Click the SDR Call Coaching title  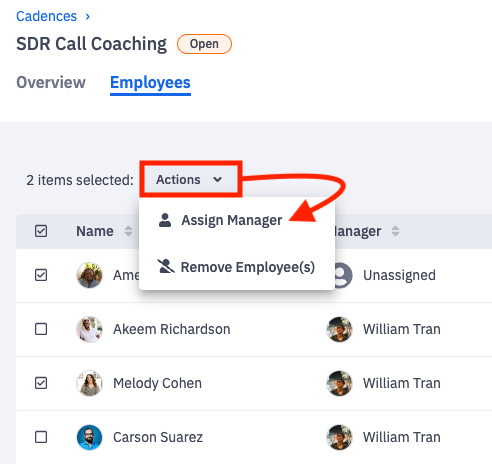click(92, 44)
